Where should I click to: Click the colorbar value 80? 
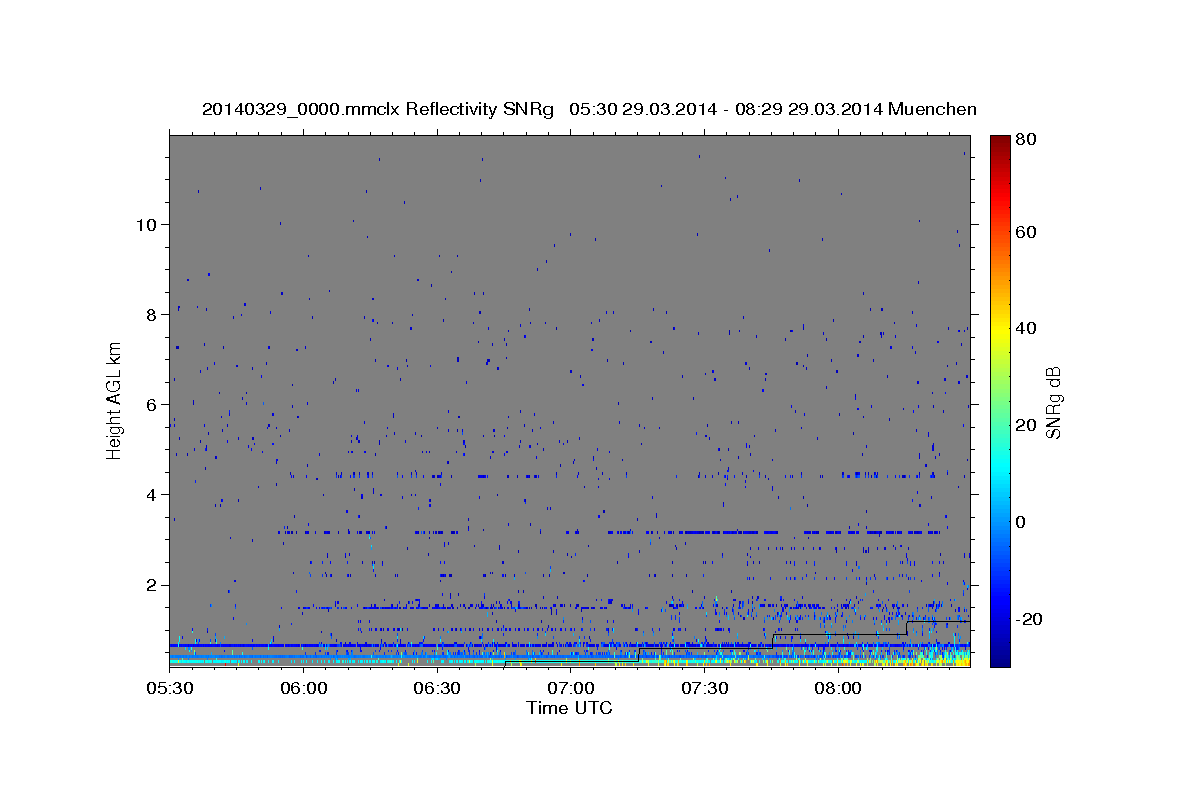(1025, 140)
